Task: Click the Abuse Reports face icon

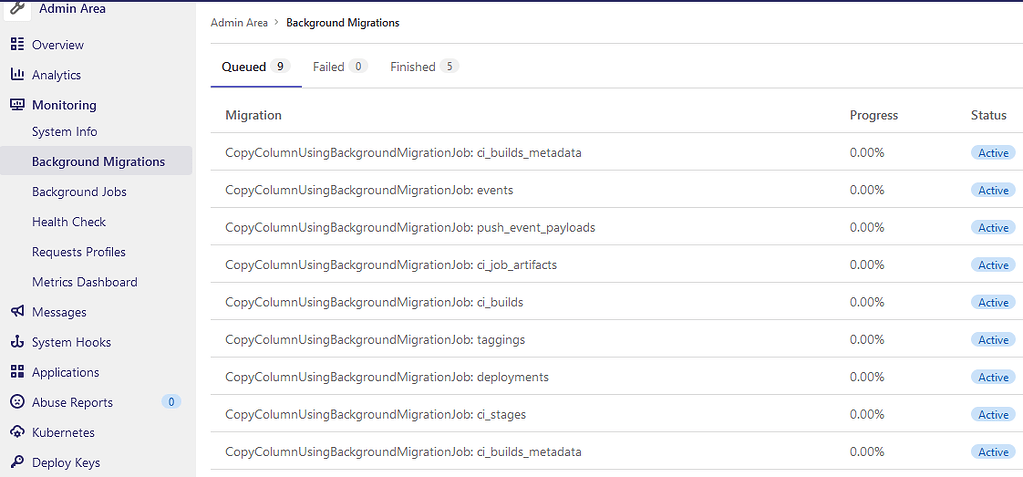Action: 18,402
